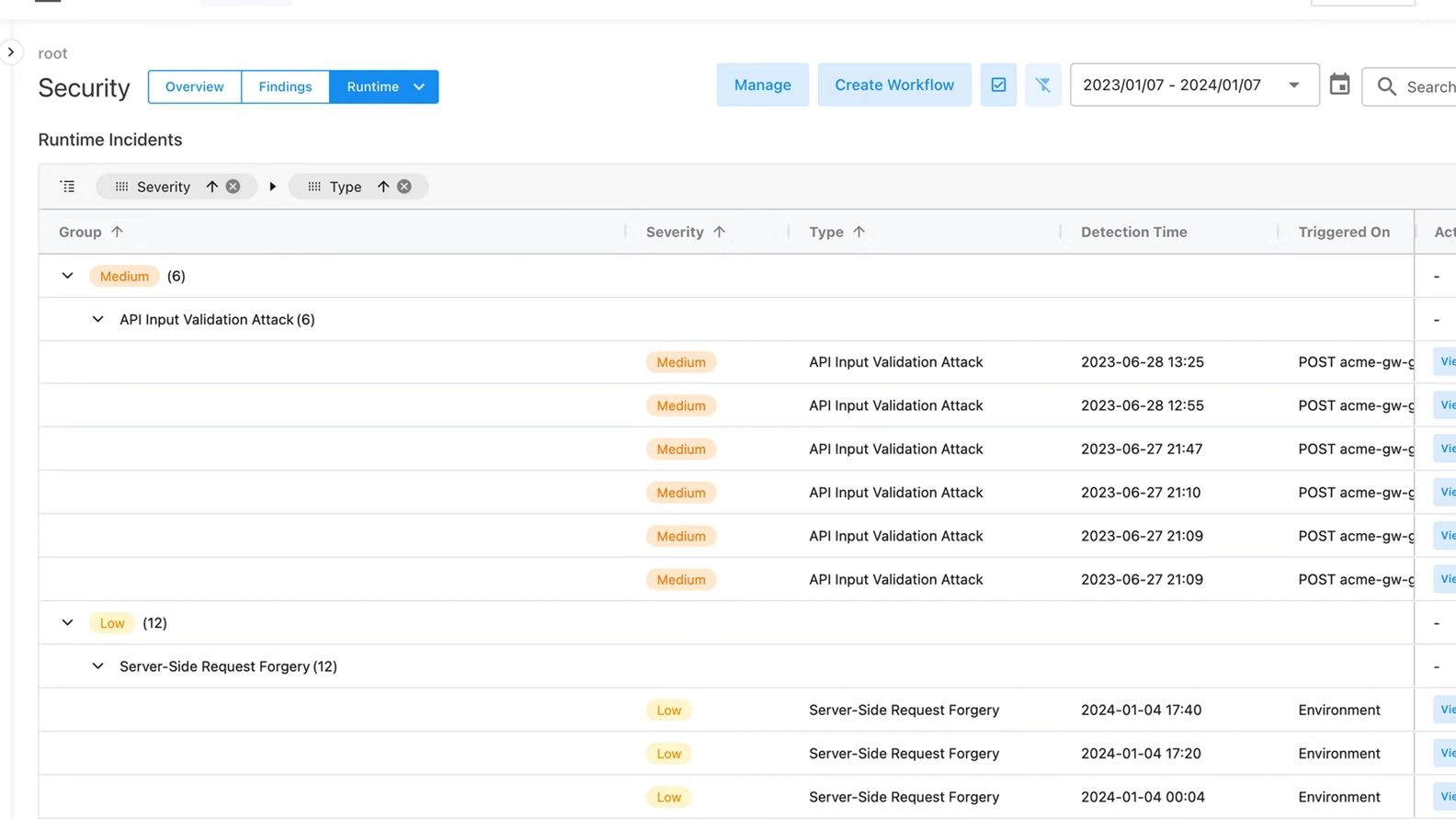
Task: Collapse the Low severity group
Action: [x=67, y=623]
